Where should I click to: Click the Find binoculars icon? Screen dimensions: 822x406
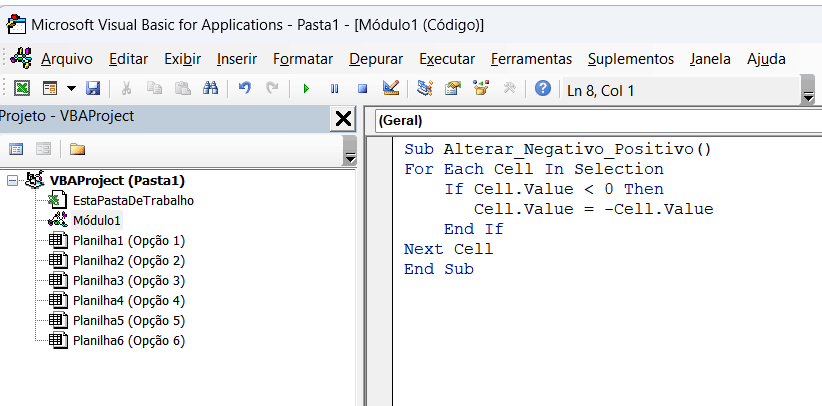click(x=210, y=89)
